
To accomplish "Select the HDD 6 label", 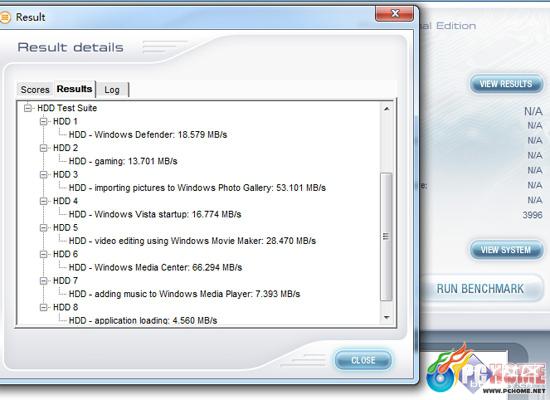I will (x=65, y=254).
